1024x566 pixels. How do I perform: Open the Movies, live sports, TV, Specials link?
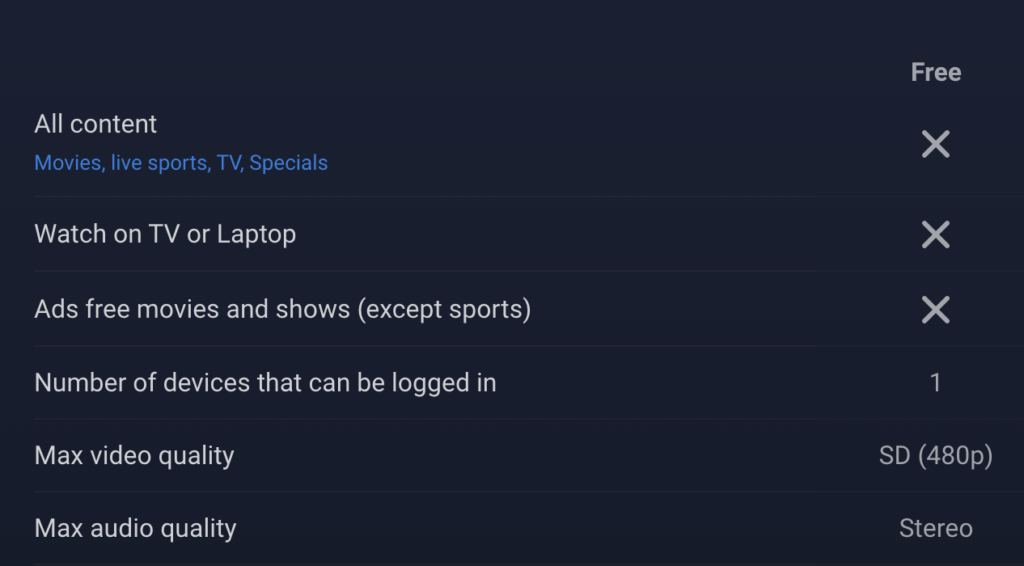[181, 163]
